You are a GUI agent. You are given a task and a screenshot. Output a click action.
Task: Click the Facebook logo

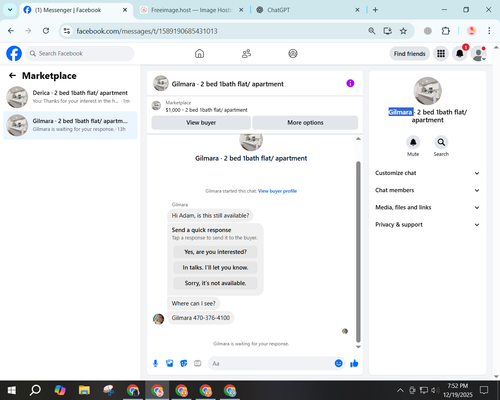(x=14, y=53)
